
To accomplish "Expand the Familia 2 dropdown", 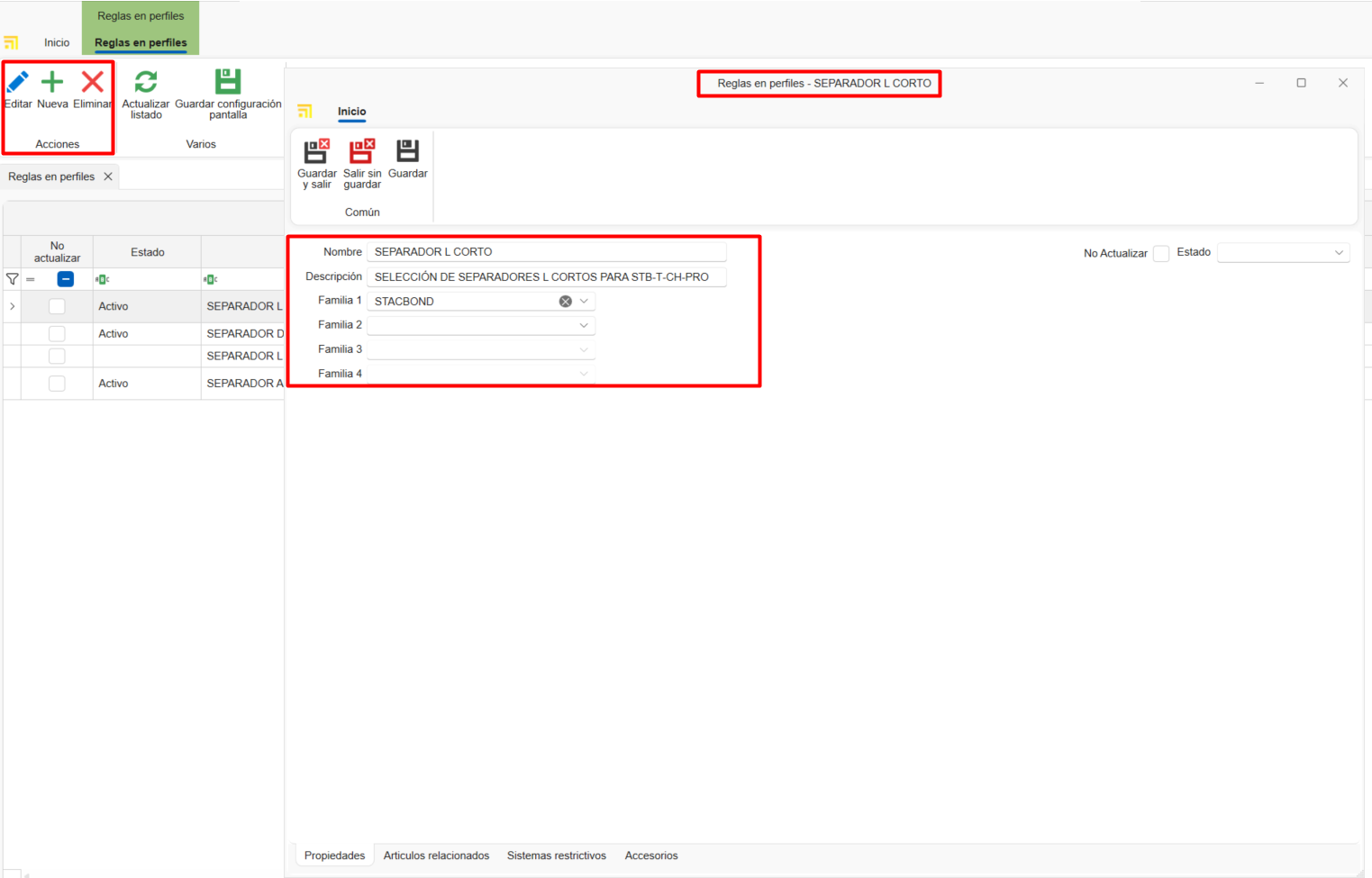I will (x=584, y=325).
